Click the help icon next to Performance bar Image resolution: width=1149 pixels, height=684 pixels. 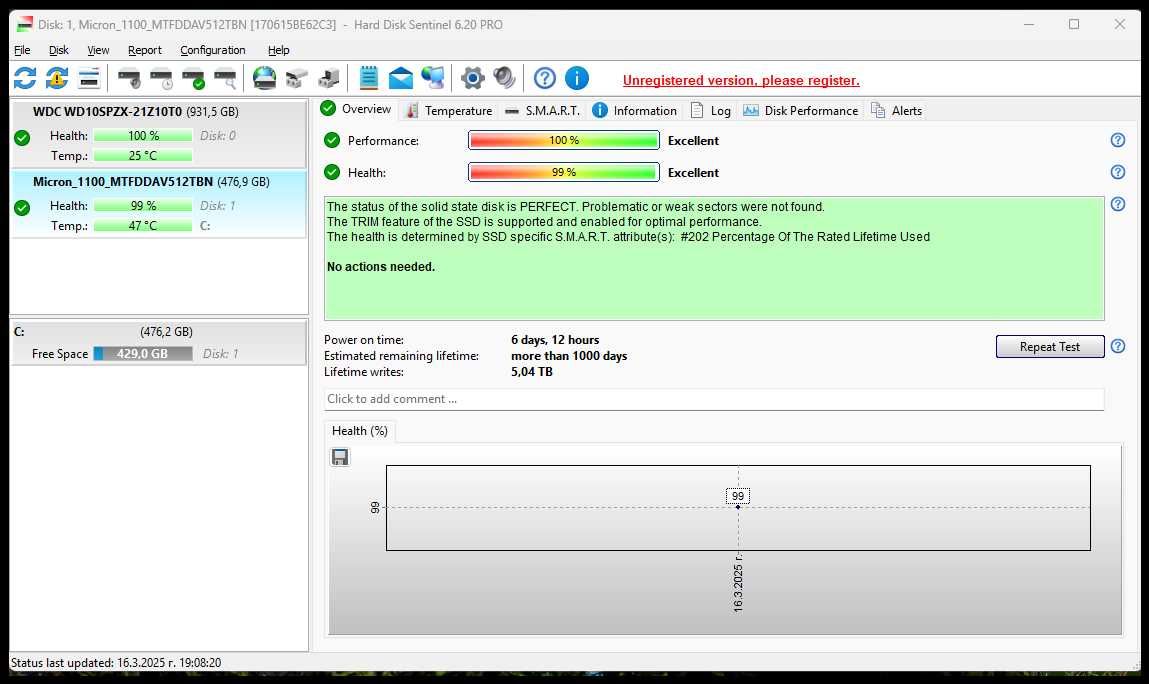click(1117, 140)
